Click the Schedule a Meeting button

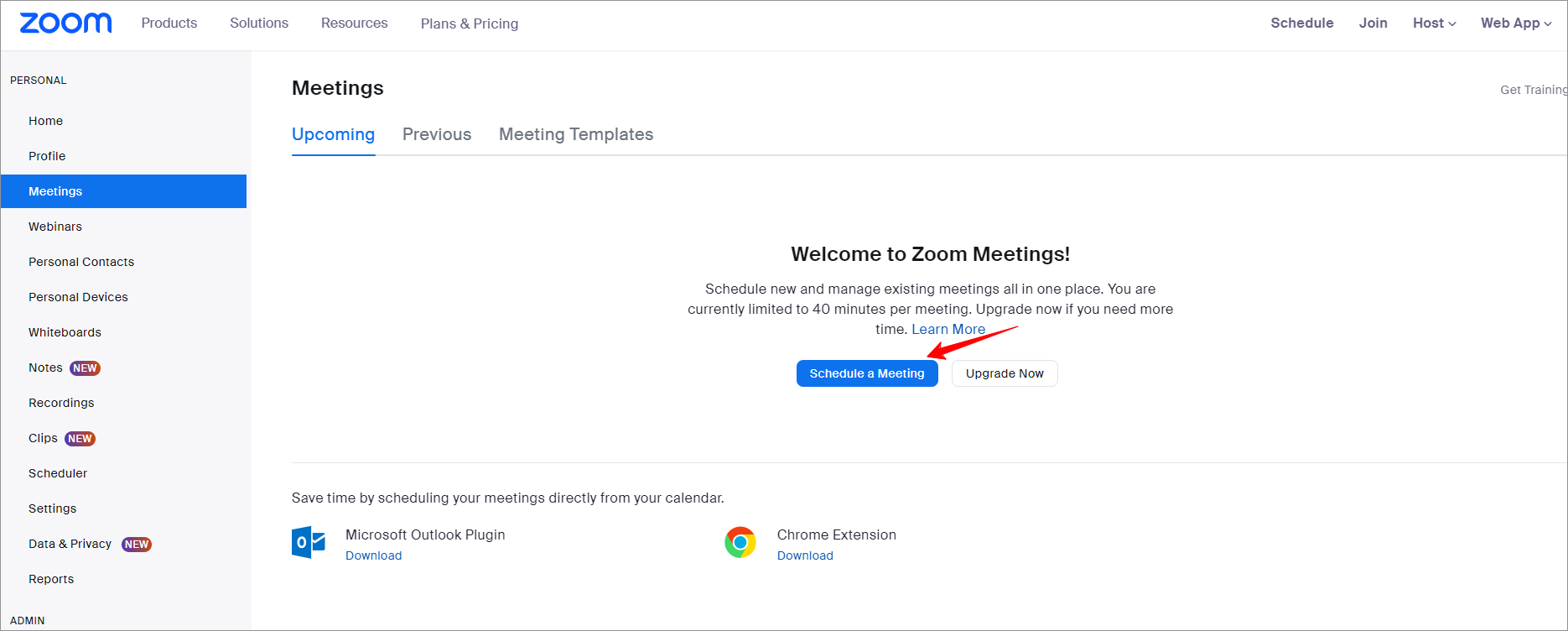coord(867,373)
